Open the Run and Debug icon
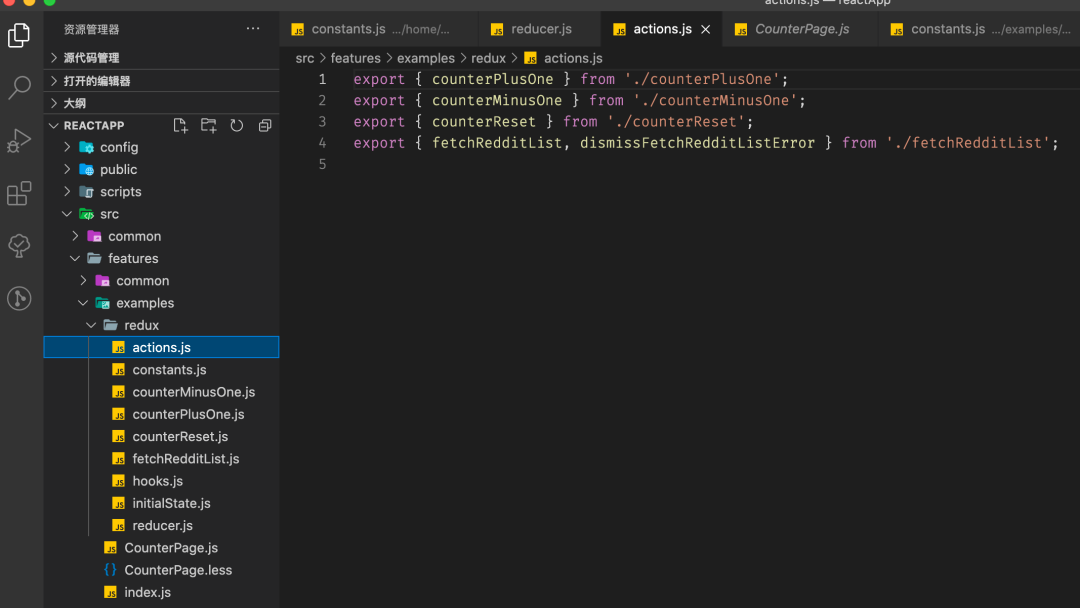The image size is (1080, 608). pyautogui.click(x=19, y=141)
